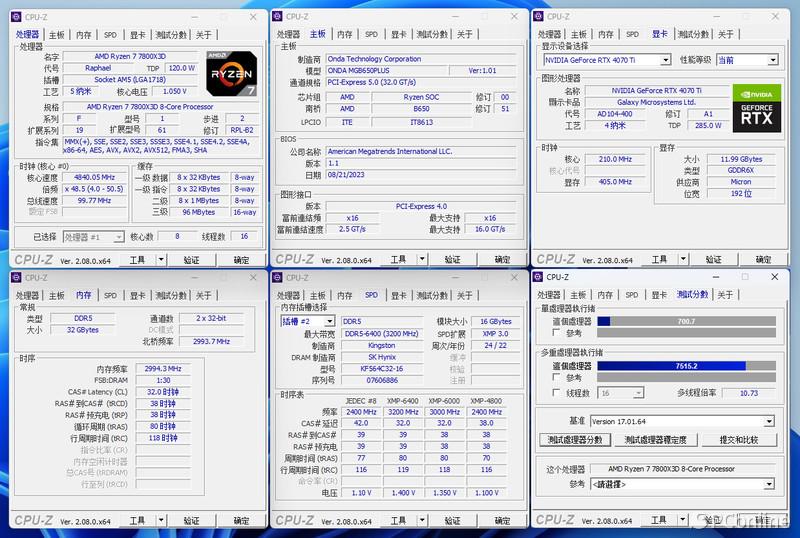Open the <请选择> reference processor dropdown
800x538 pixels.
pos(682,484)
